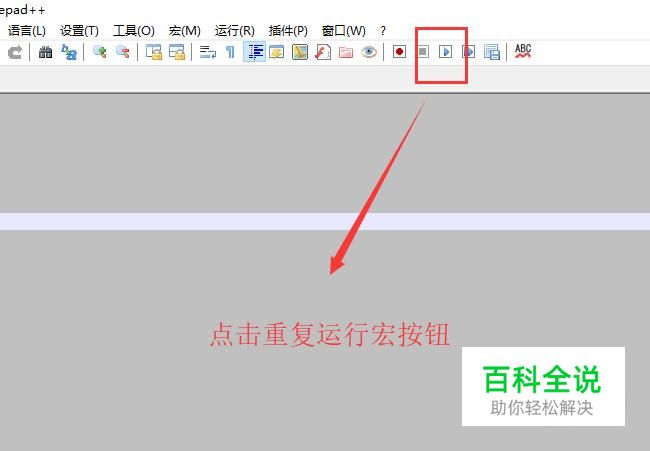The height and width of the screenshot is (451, 650).
Task: Open the Replace dialog icon
Action: pos(69,52)
